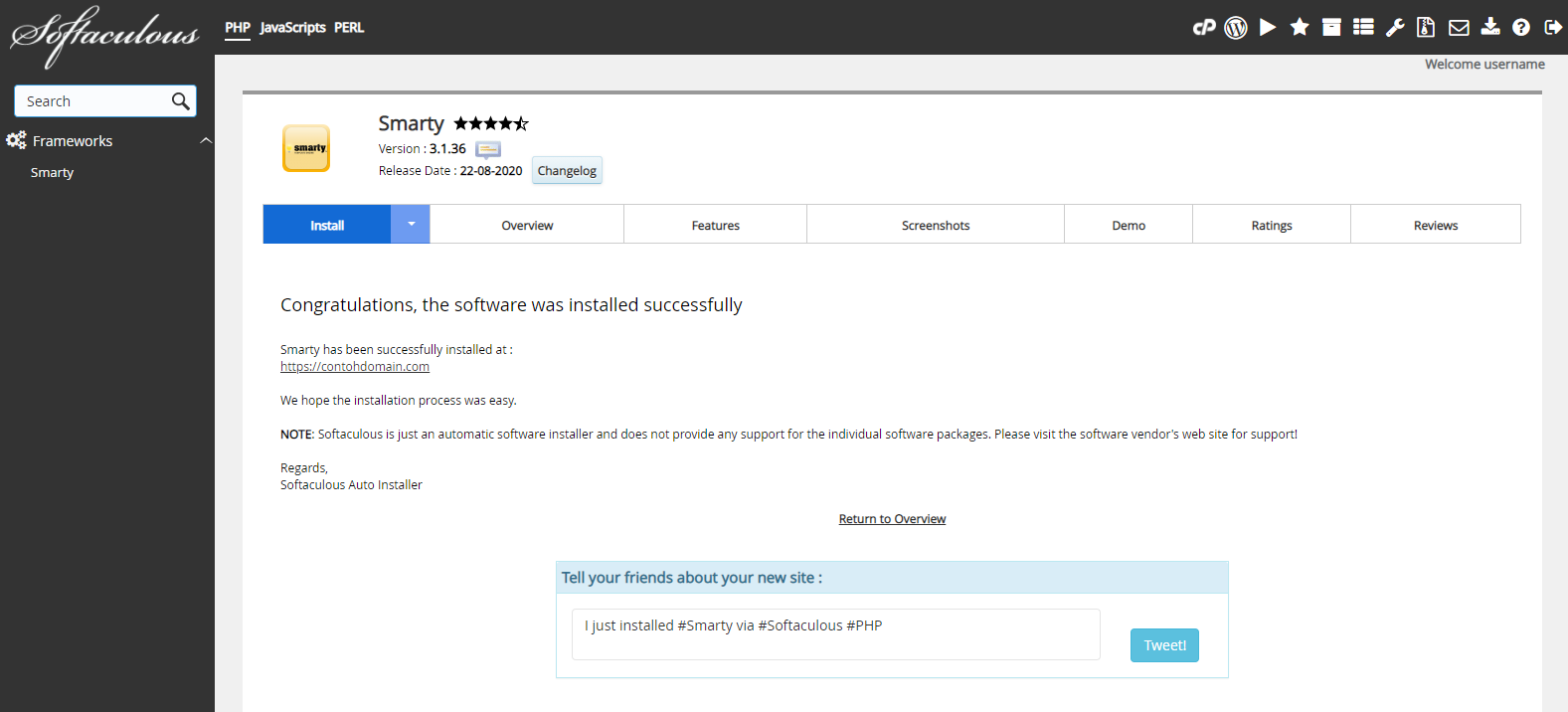Open the wrench settings icon
The image size is (1568, 712).
tap(1395, 28)
